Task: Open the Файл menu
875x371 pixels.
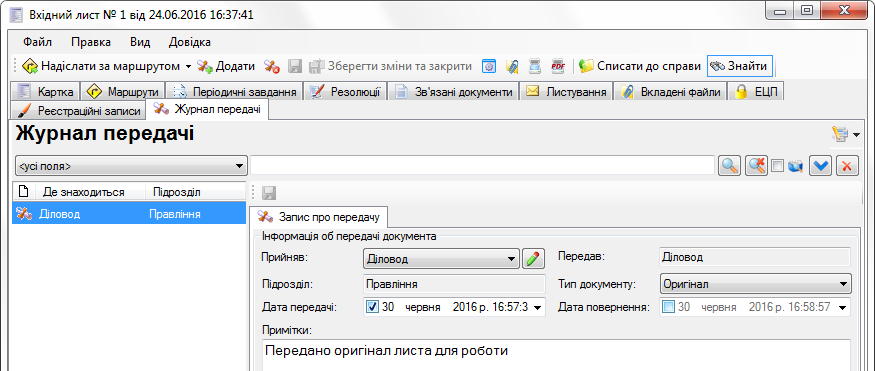Action: tap(37, 42)
